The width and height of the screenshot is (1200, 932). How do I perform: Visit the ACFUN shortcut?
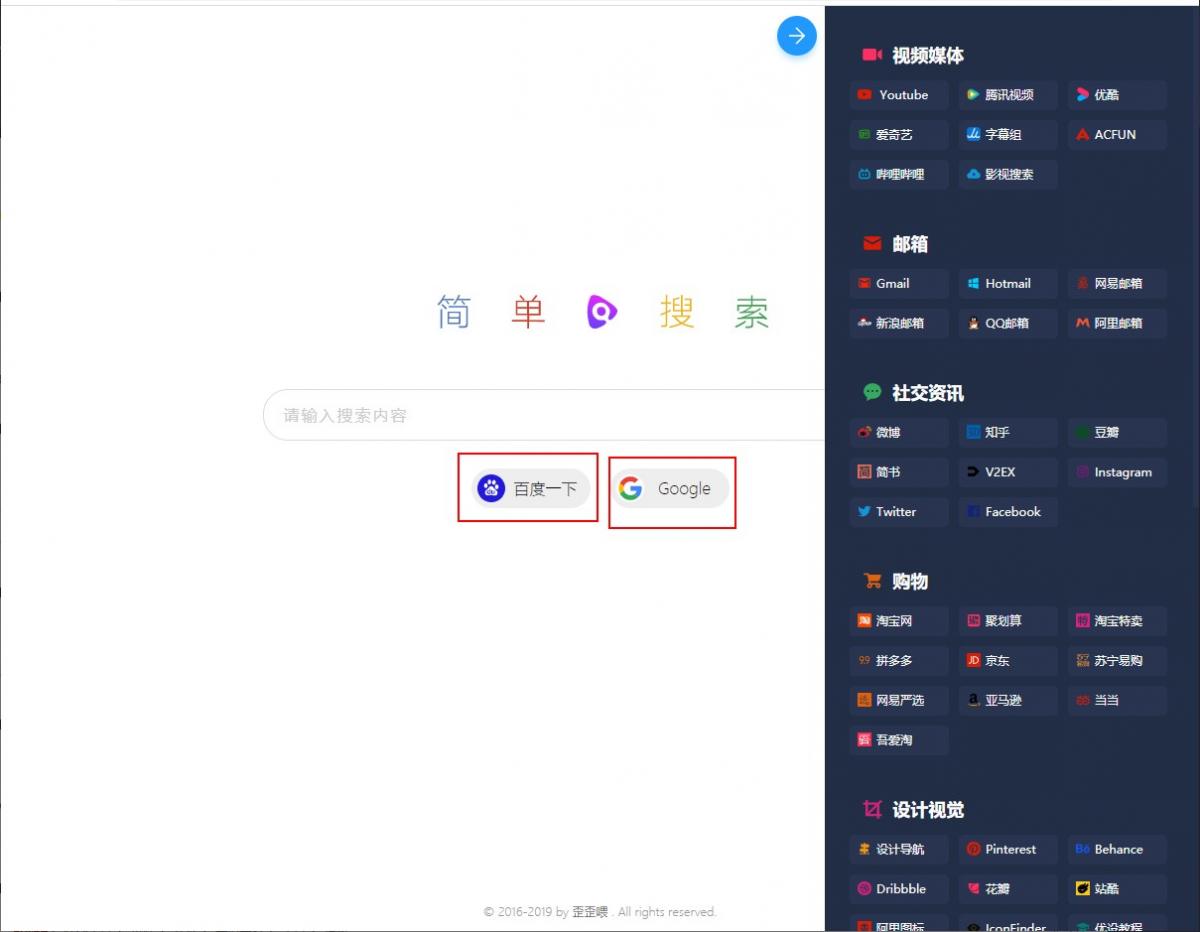[1117, 134]
